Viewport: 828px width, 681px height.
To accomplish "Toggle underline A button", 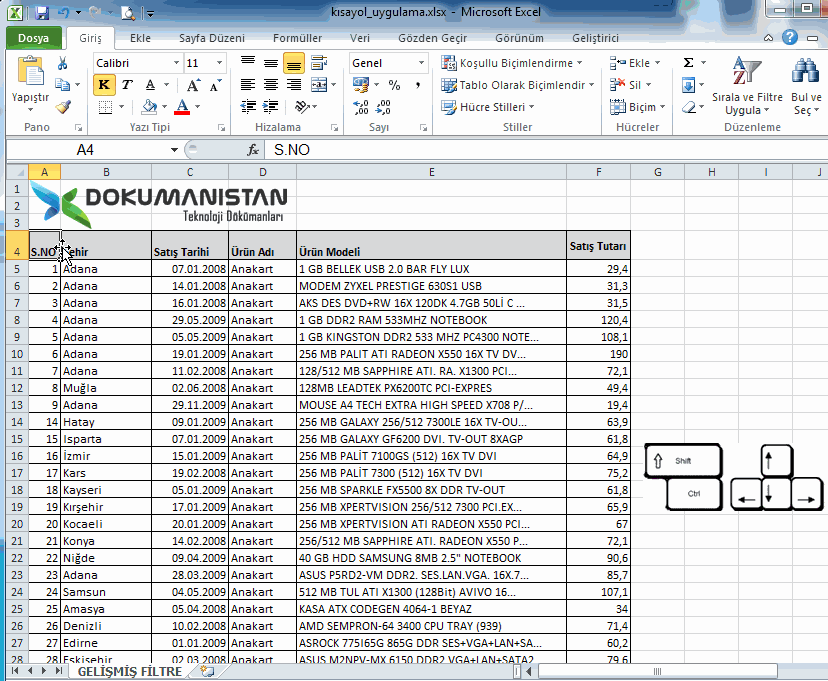I will pyautogui.click(x=150, y=85).
